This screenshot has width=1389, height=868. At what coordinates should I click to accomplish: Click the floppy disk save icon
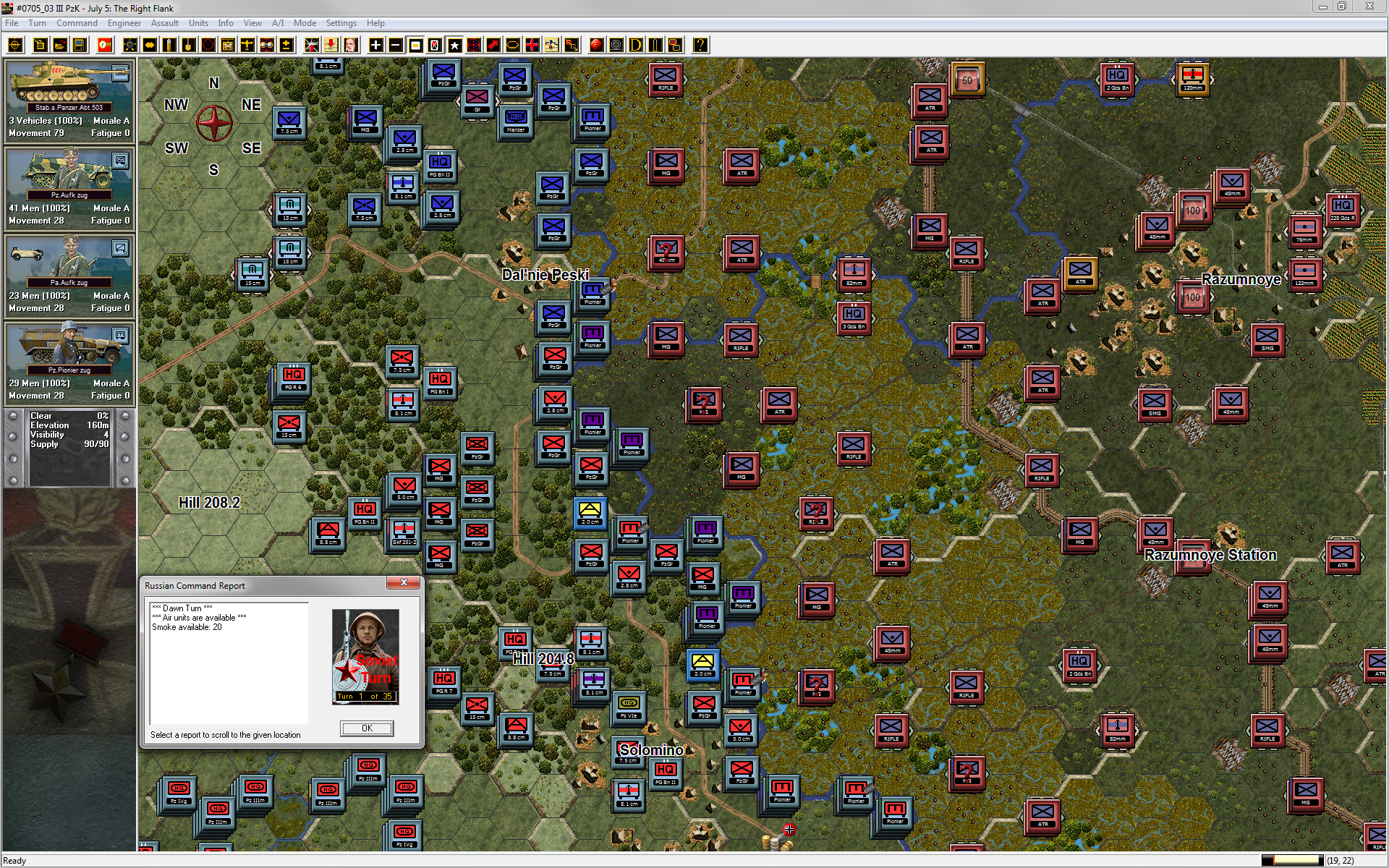tap(80, 45)
